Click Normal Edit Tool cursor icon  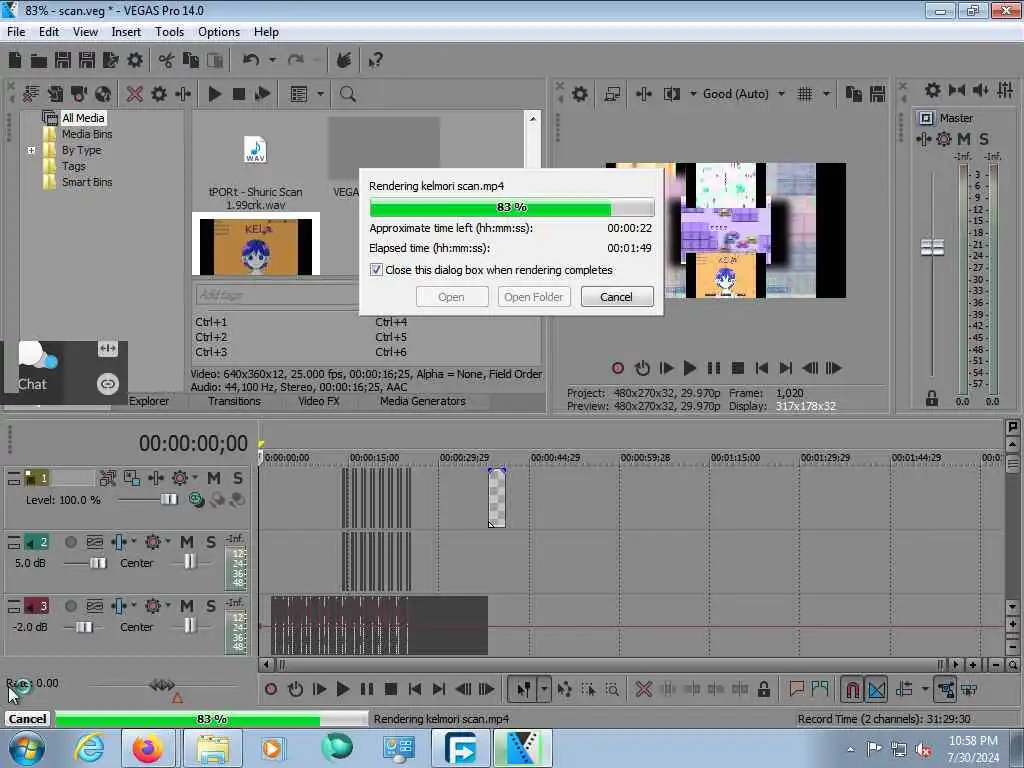tap(523, 689)
